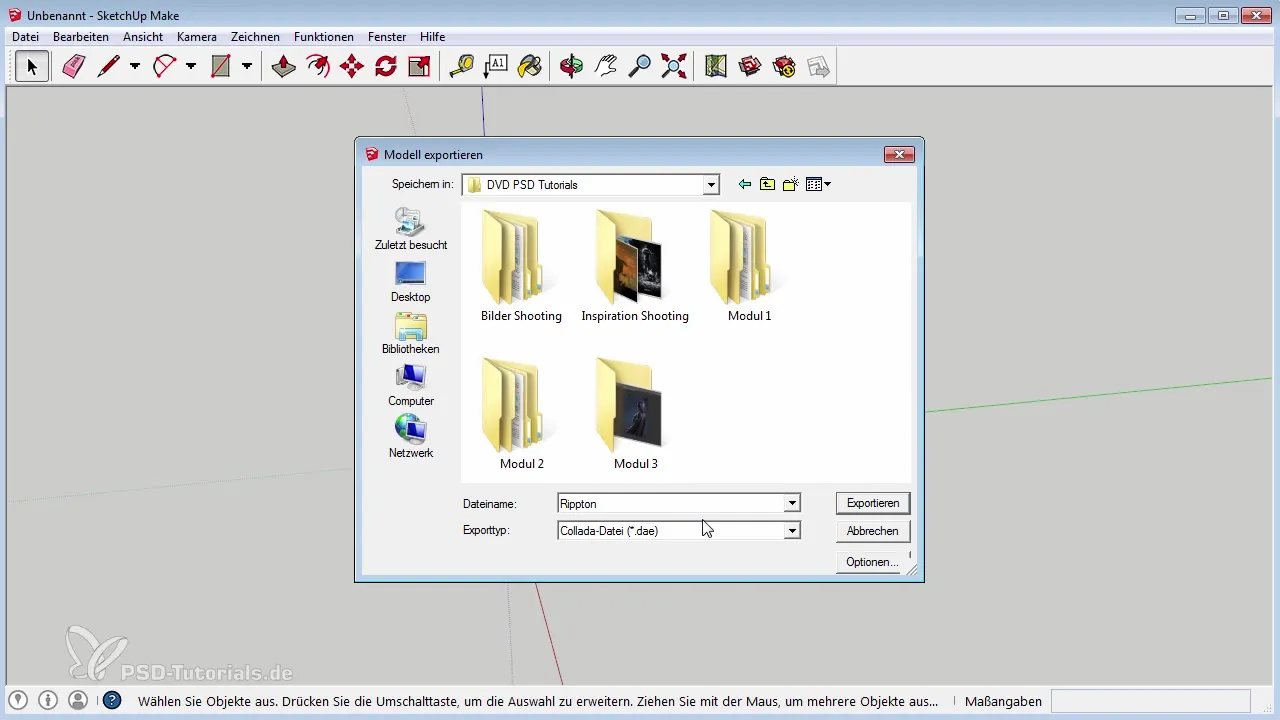
Task: Select the Zoom Extents tool
Action: 674,67
